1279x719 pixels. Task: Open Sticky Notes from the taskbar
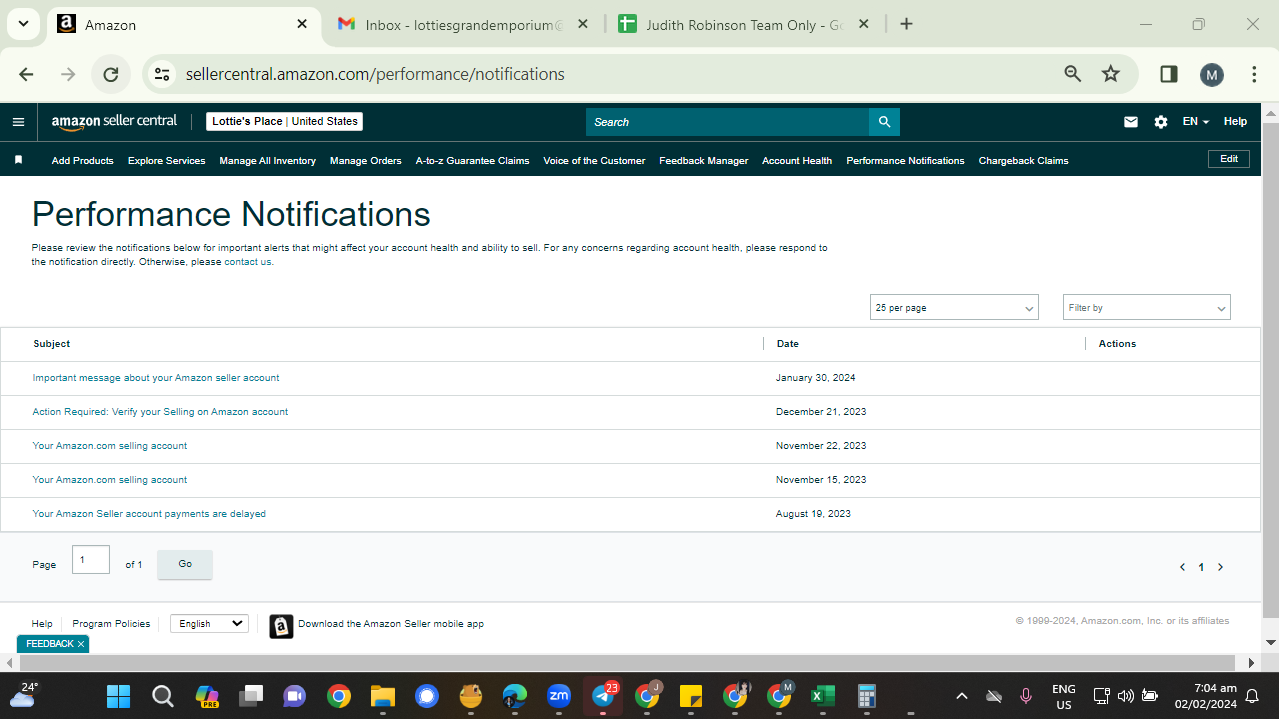690,695
